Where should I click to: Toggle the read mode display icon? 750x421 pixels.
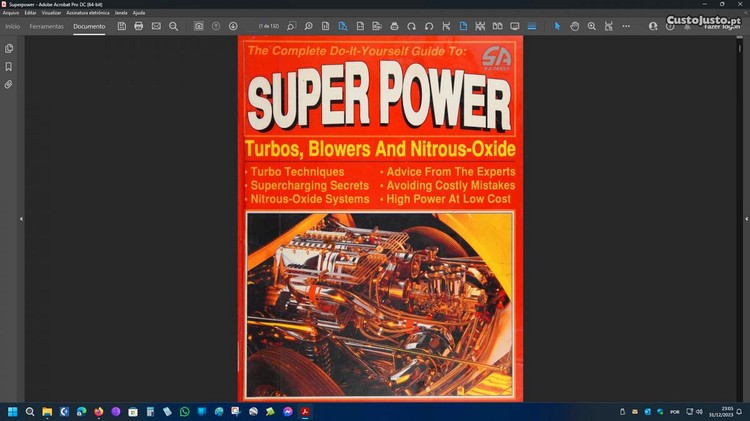(x=515, y=26)
